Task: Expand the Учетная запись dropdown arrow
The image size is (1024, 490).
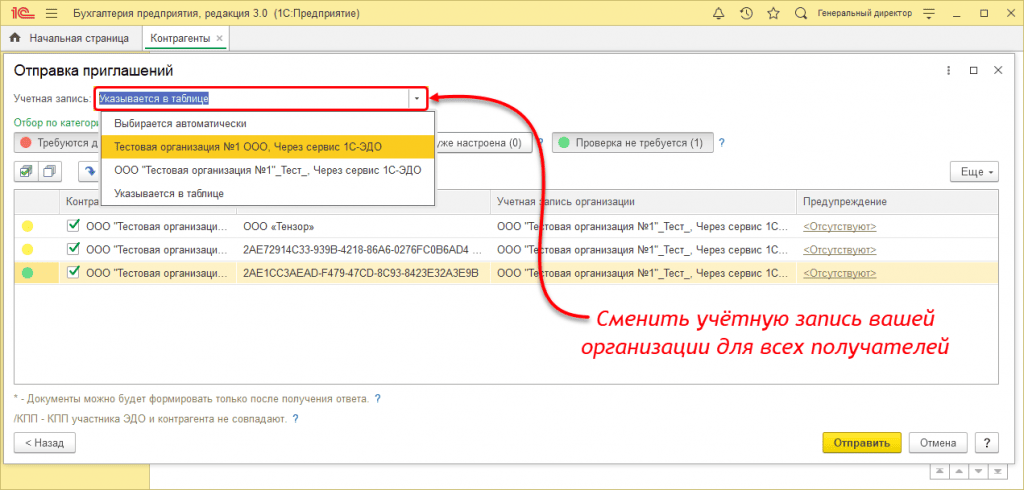Action: 417,98
